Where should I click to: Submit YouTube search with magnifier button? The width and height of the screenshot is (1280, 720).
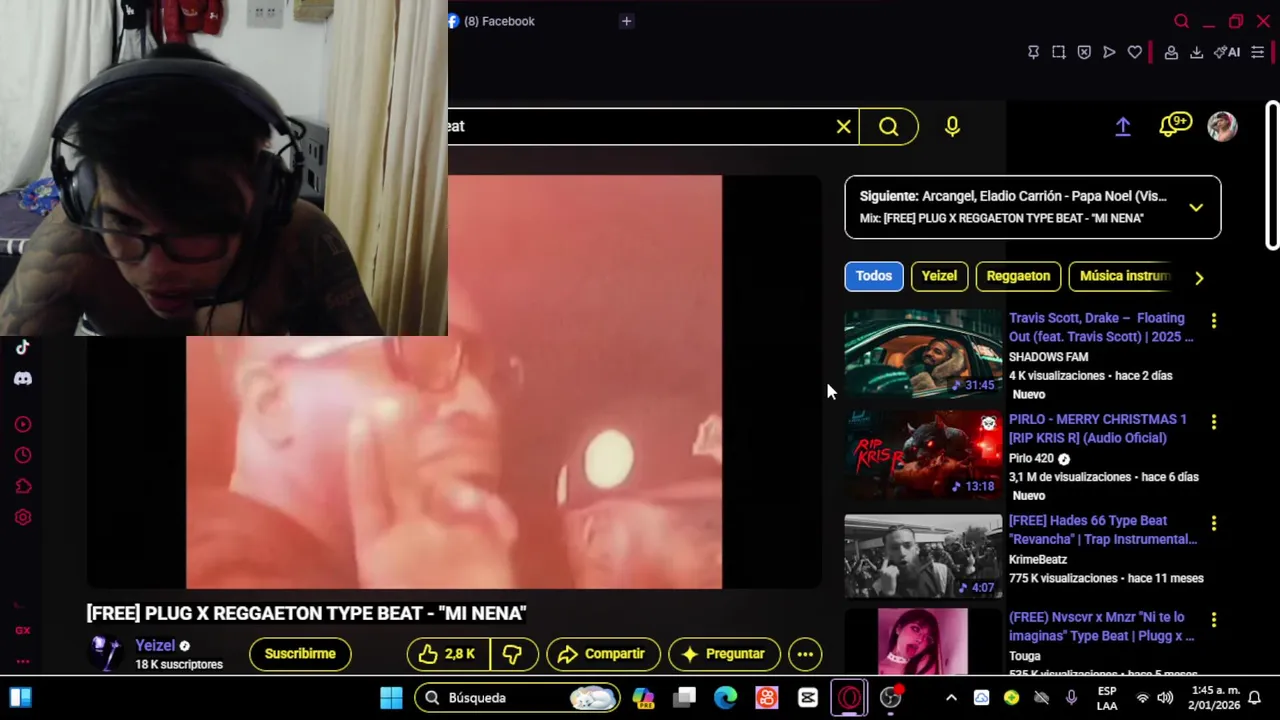point(889,126)
